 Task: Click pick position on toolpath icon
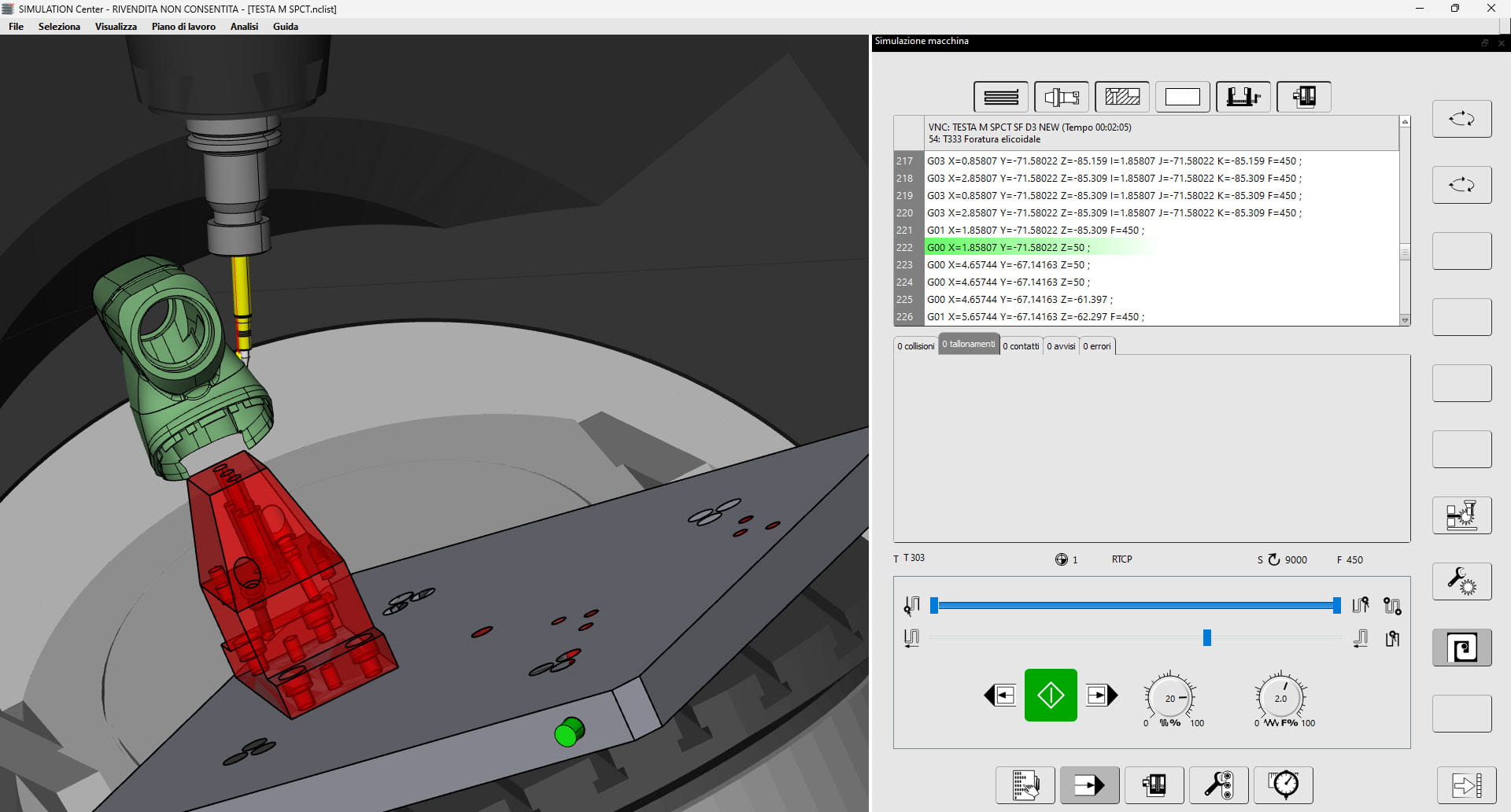click(1392, 638)
